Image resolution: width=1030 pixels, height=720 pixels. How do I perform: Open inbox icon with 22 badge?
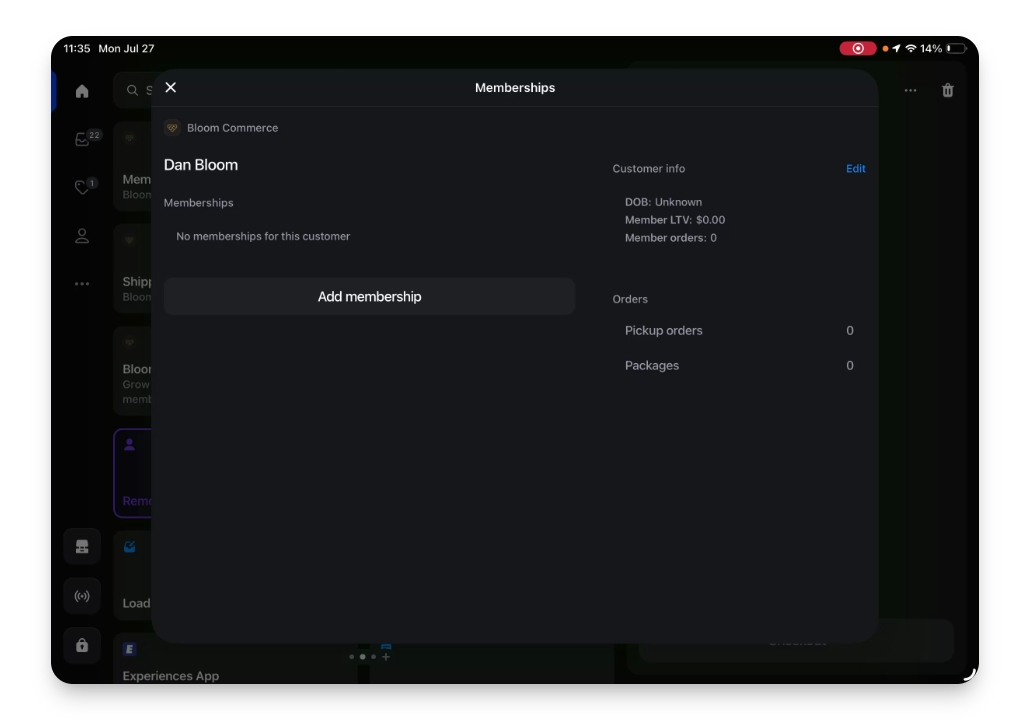pos(84,139)
